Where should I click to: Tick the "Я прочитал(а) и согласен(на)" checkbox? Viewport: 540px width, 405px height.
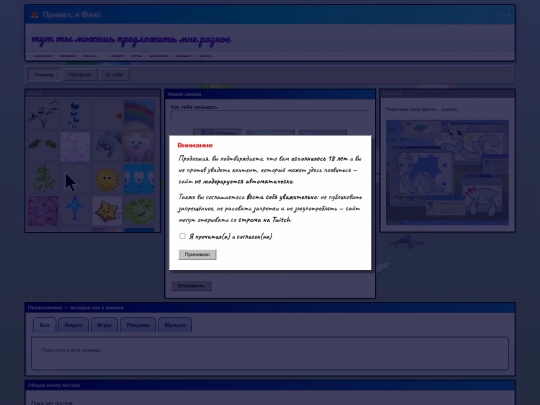coord(182,236)
